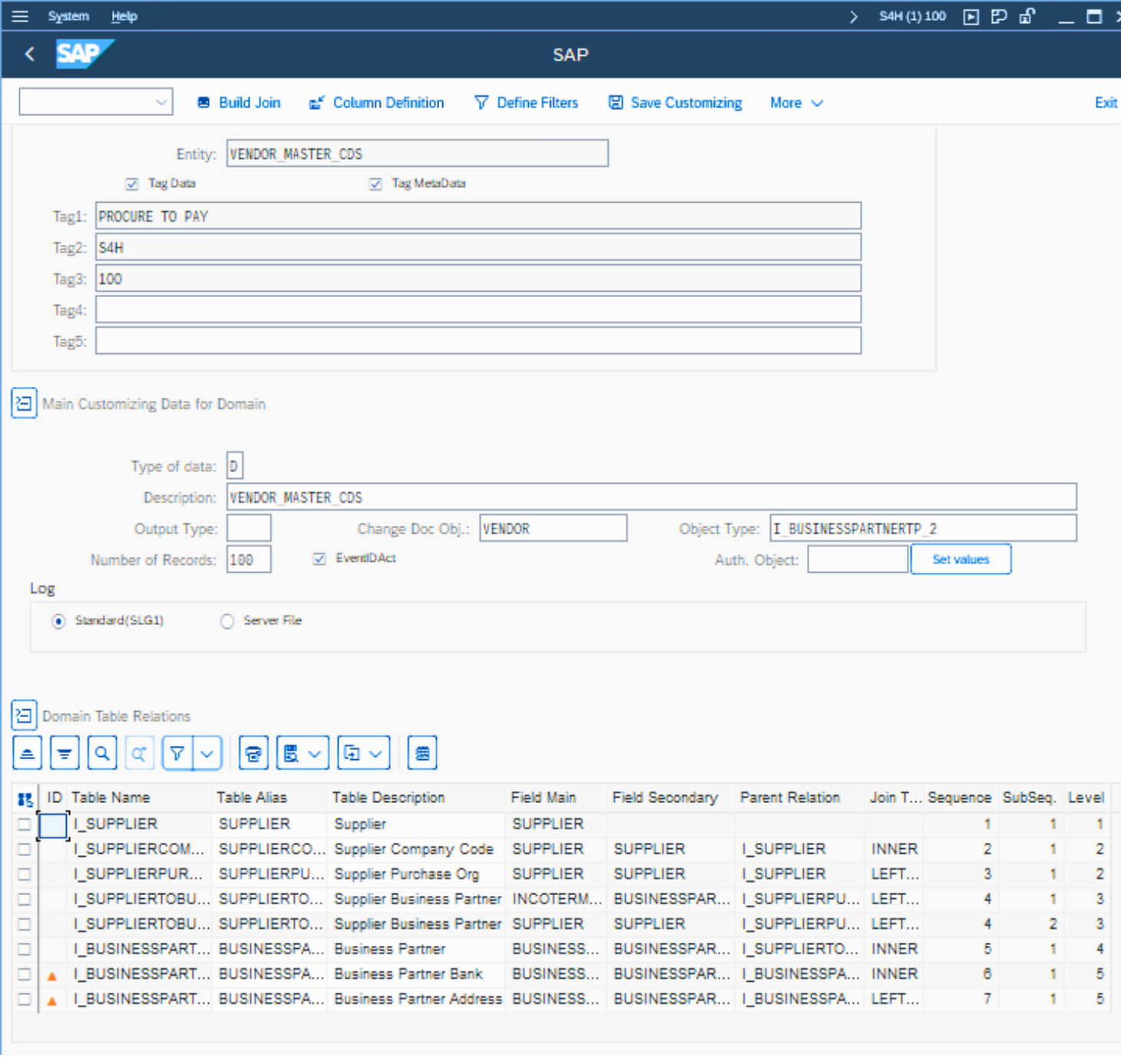Open the Help menu

tap(124, 16)
